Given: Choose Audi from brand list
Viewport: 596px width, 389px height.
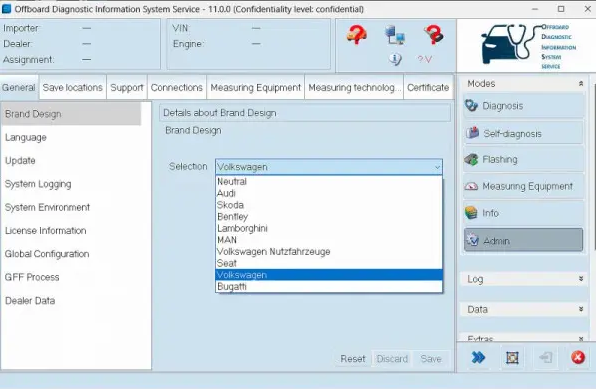Looking at the screenshot, I should pyautogui.click(x=329, y=193).
